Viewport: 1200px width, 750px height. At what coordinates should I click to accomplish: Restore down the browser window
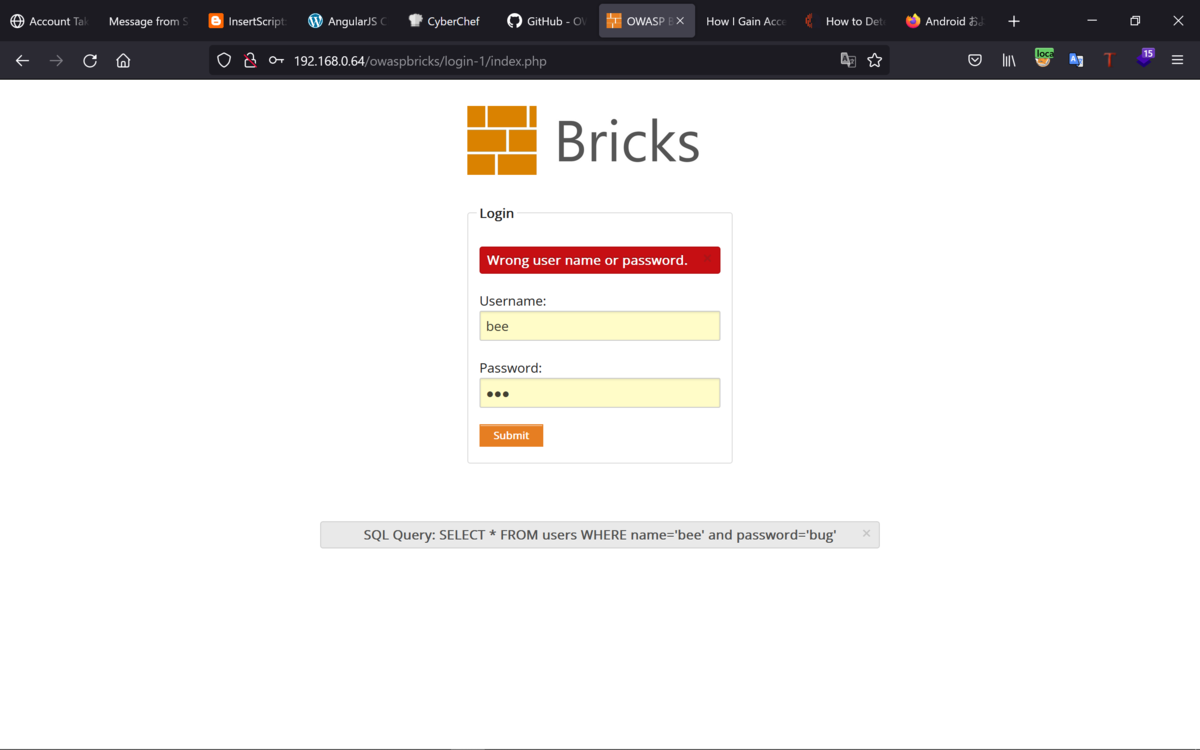pyautogui.click(x=1135, y=21)
